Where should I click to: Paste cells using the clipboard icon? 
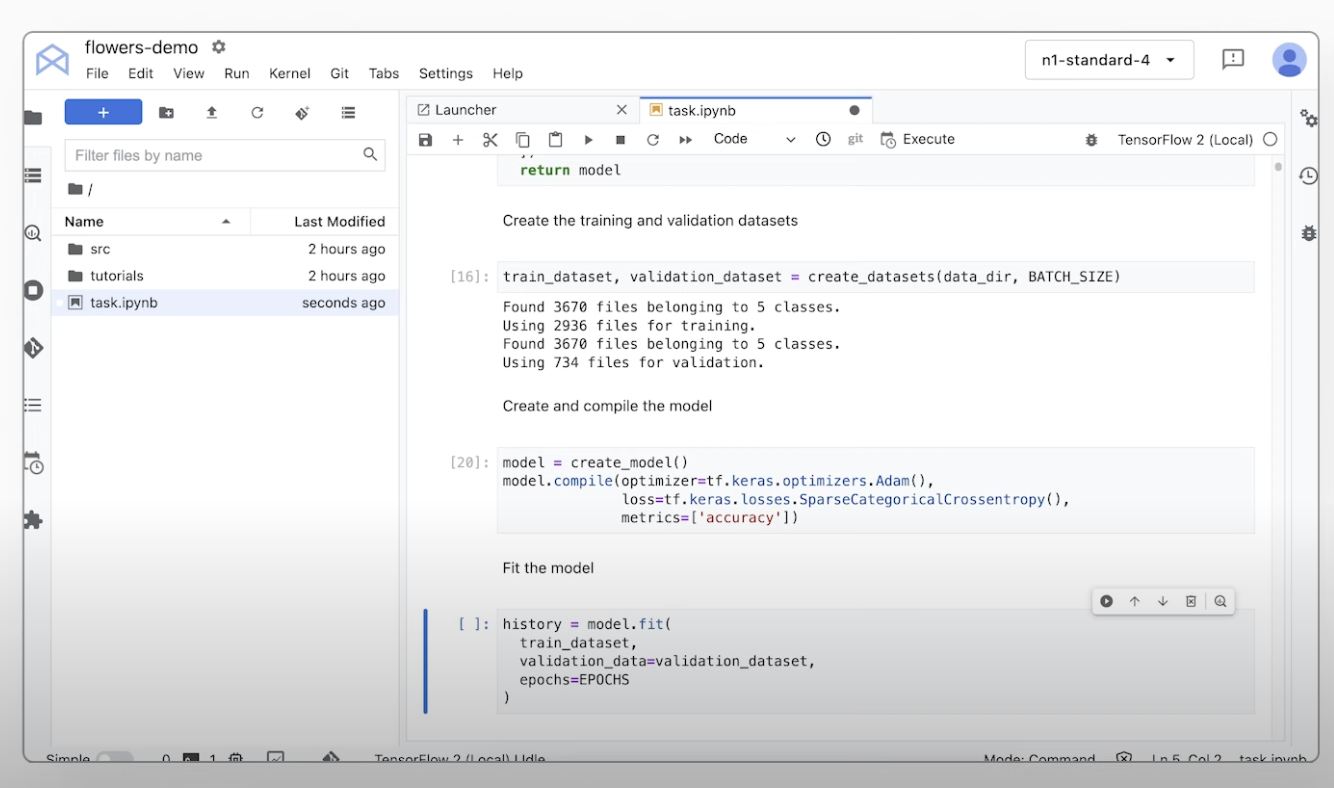(x=555, y=140)
